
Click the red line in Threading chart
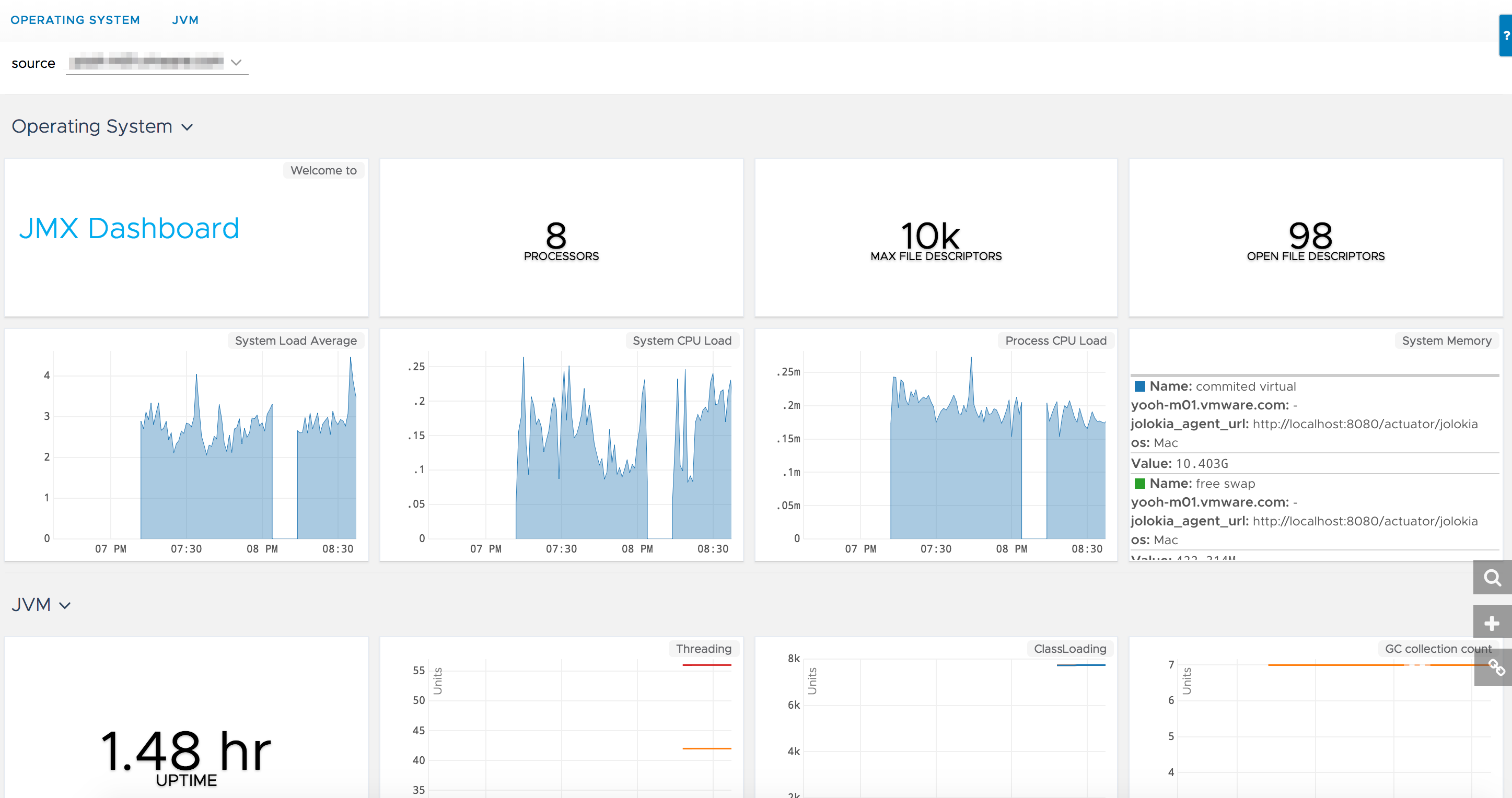click(x=707, y=665)
